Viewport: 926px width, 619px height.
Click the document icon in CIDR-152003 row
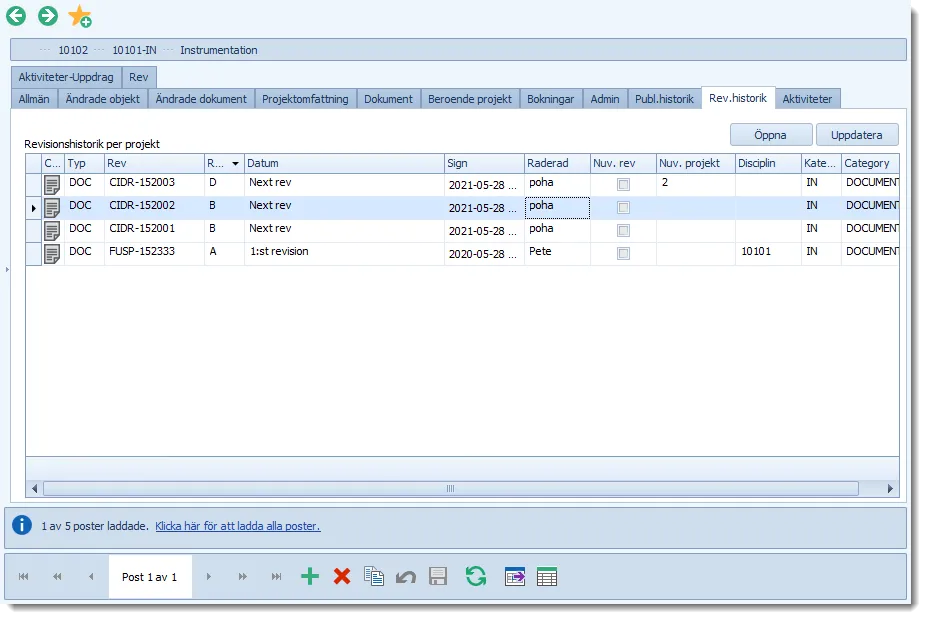[x=52, y=185]
